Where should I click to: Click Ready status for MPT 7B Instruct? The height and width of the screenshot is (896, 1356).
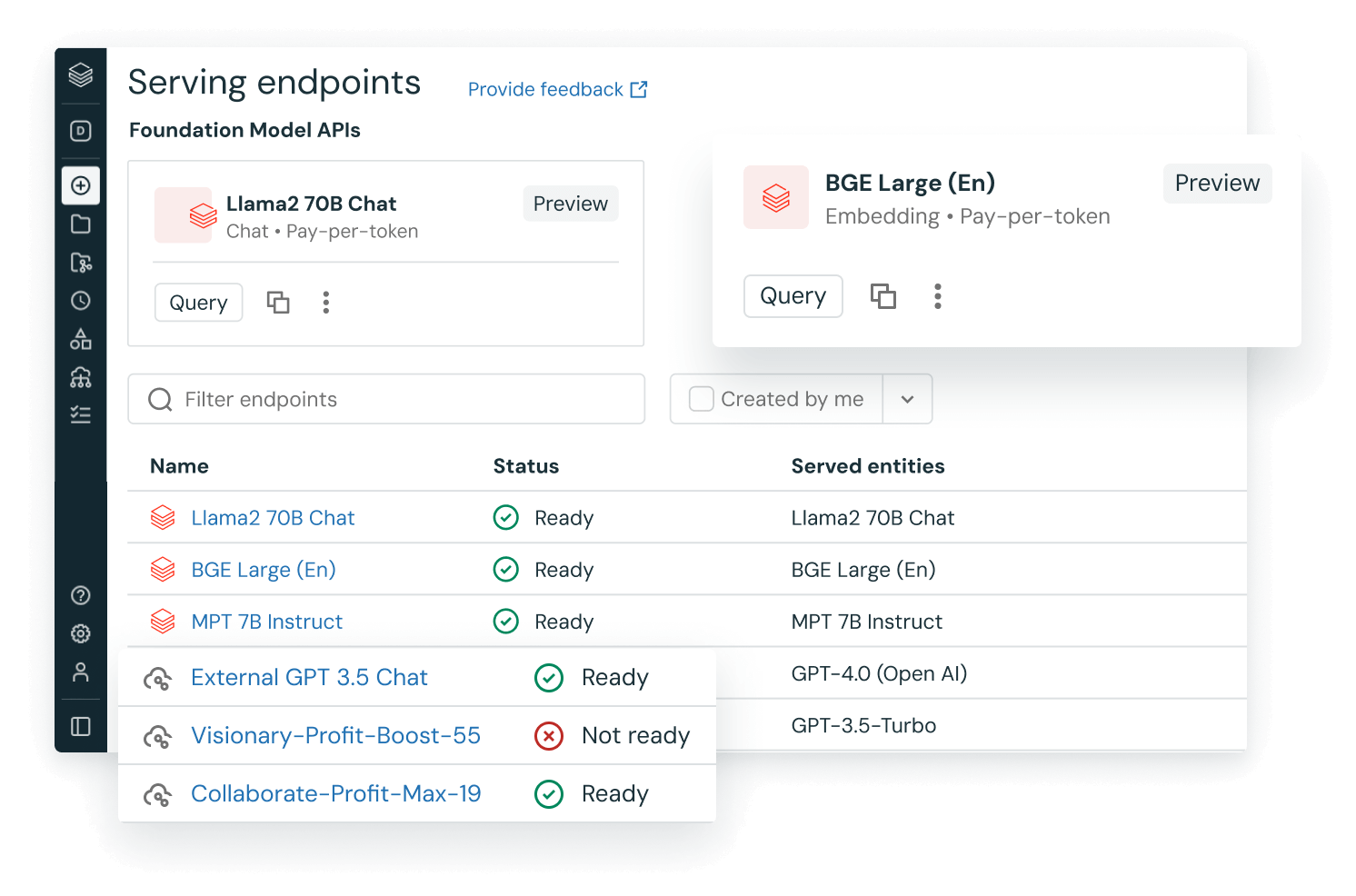pyautogui.click(x=564, y=622)
